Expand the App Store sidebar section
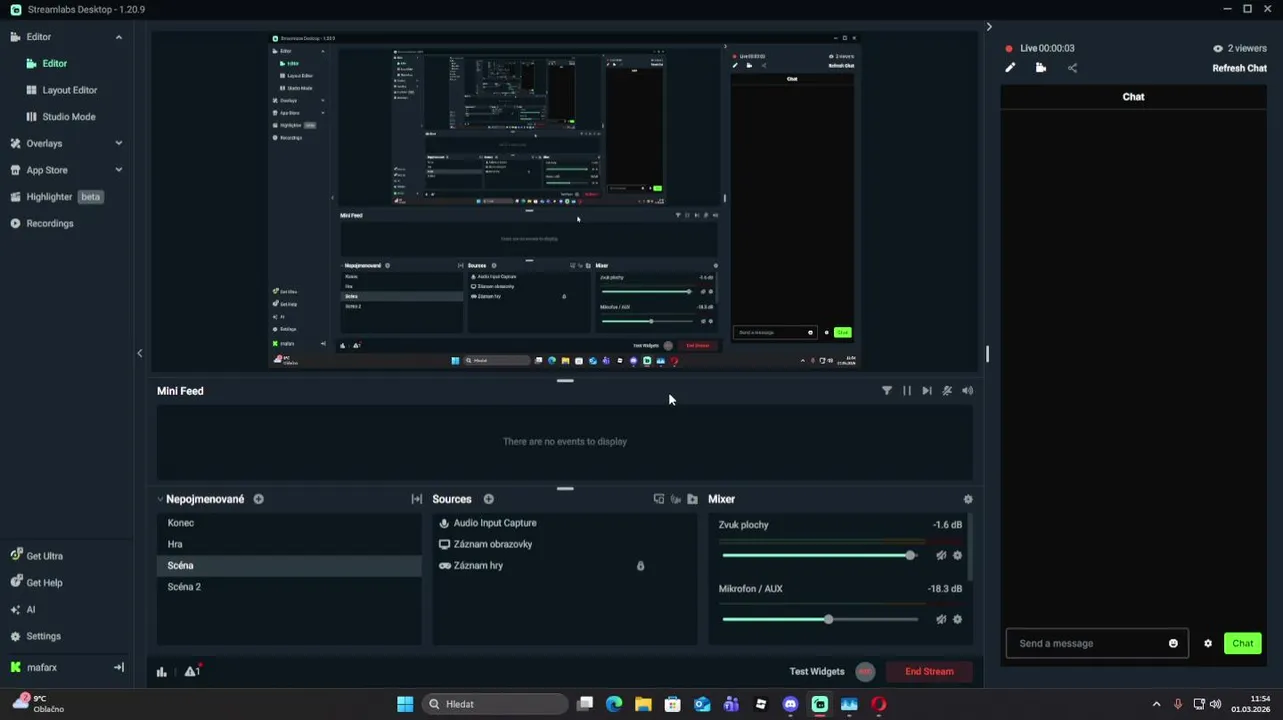Image resolution: width=1283 pixels, height=720 pixels. point(118,170)
